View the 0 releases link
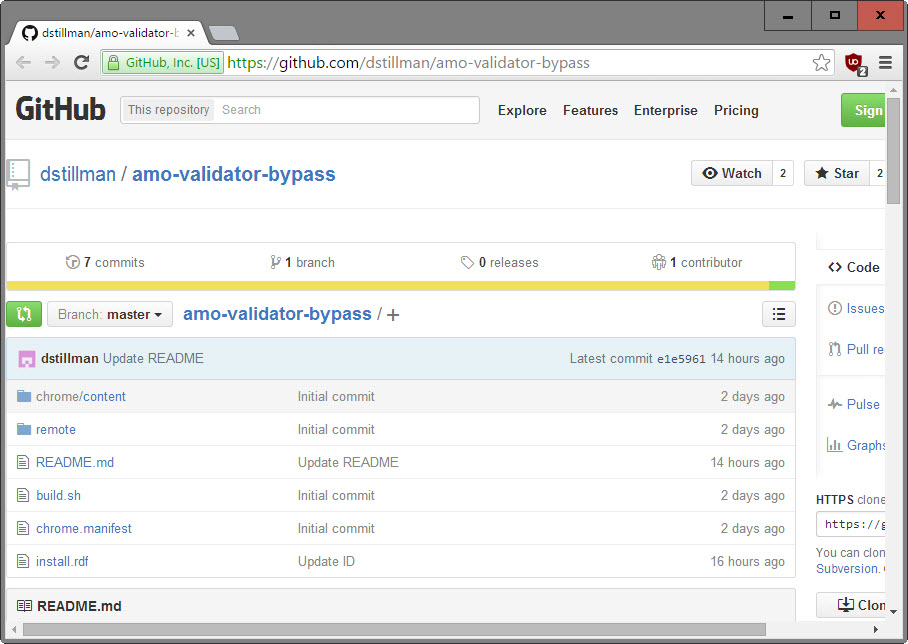Viewport: 908px width, 644px height. click(x=500, y=262)
